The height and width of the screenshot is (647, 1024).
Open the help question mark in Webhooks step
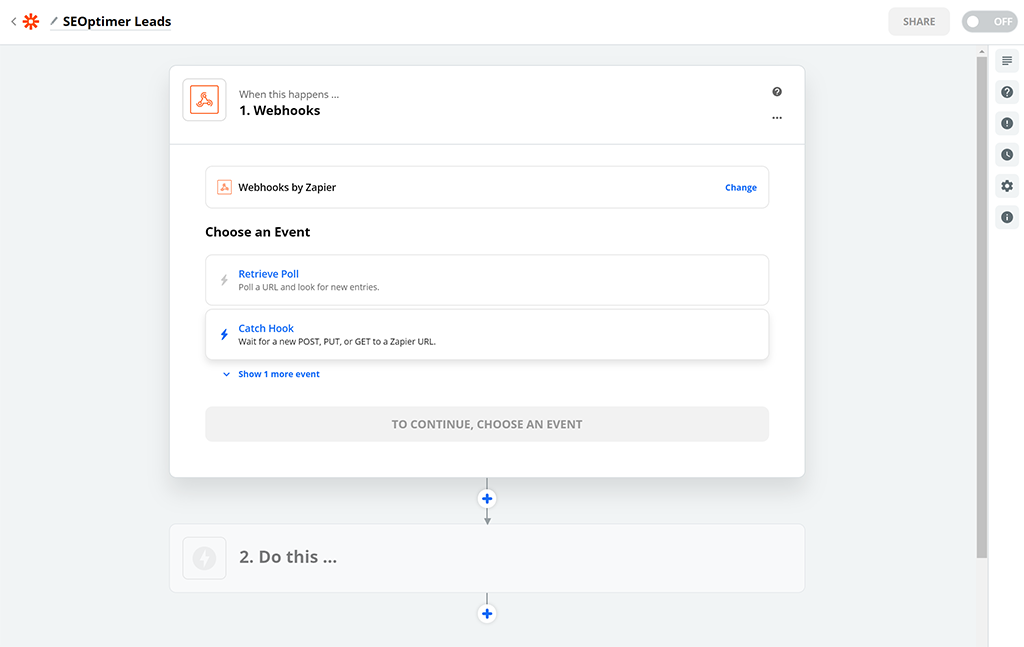[777, 92]
